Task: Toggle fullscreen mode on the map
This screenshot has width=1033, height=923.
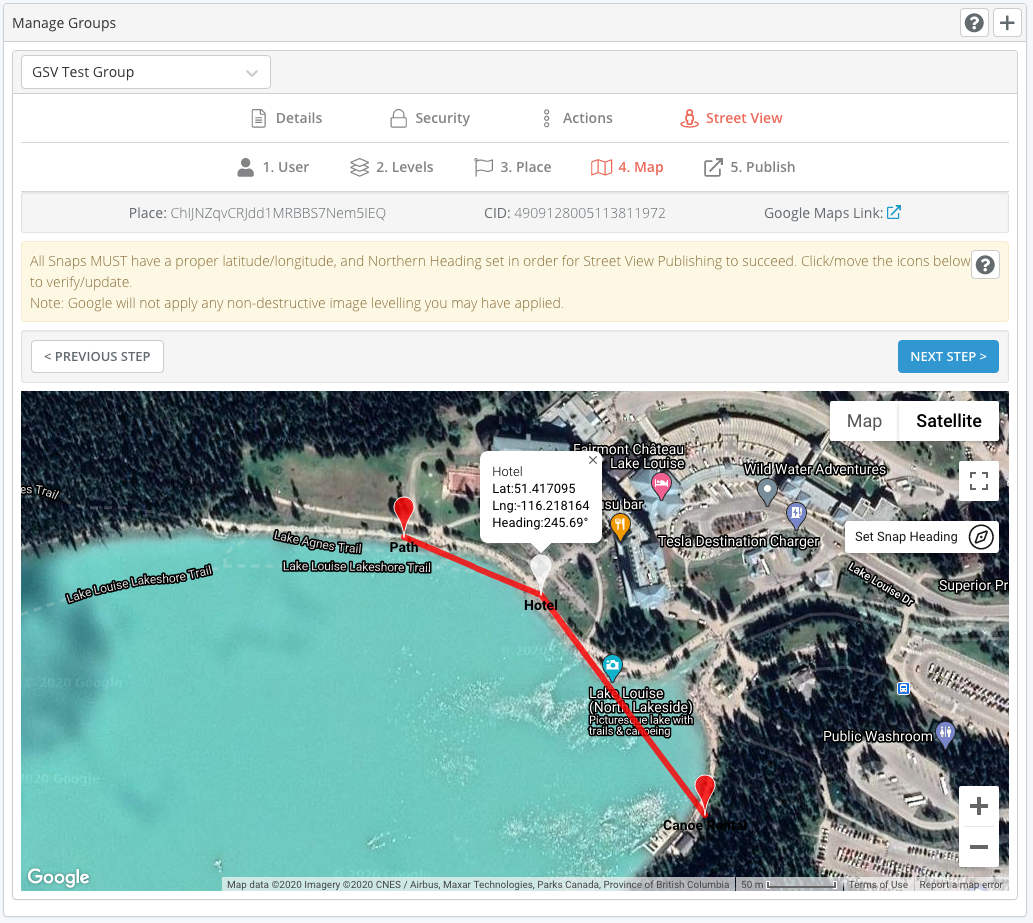Action: point(978,481)
